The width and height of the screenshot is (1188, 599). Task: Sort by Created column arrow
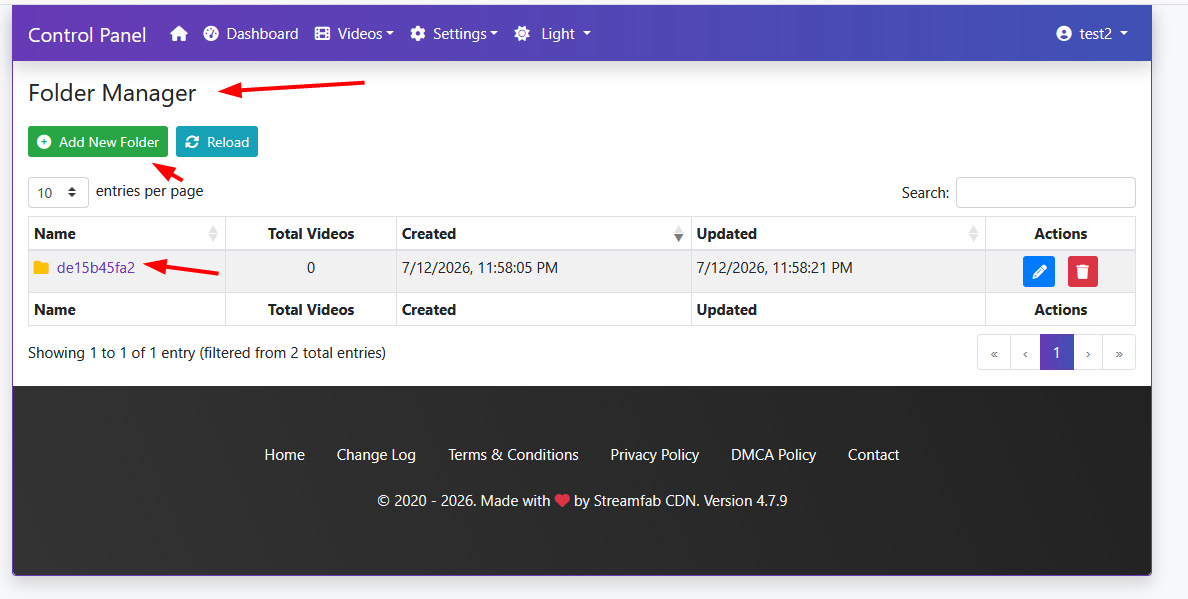679,234
